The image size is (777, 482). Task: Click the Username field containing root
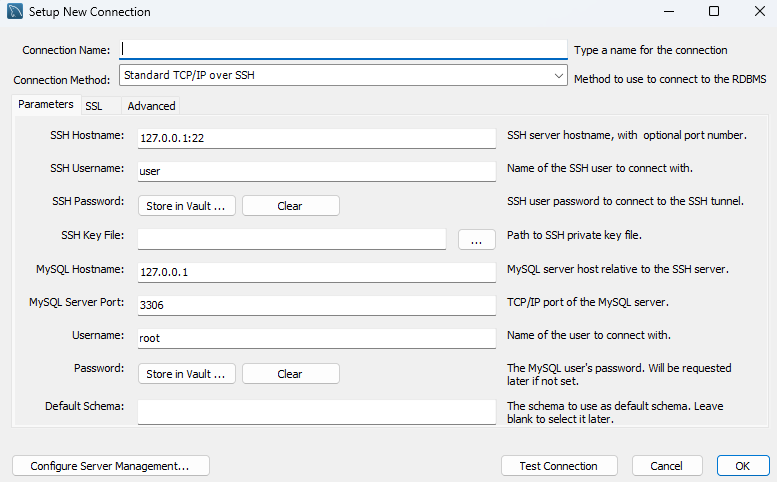[x=317, y=338]
